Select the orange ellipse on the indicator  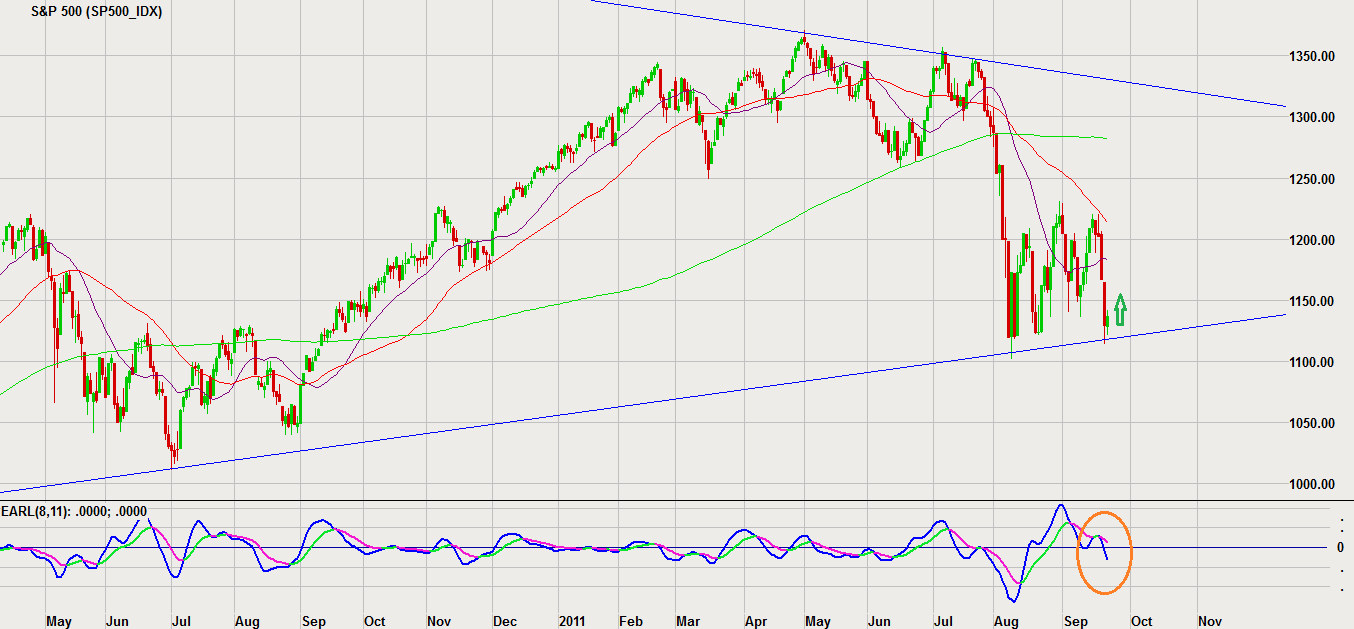1104,552
